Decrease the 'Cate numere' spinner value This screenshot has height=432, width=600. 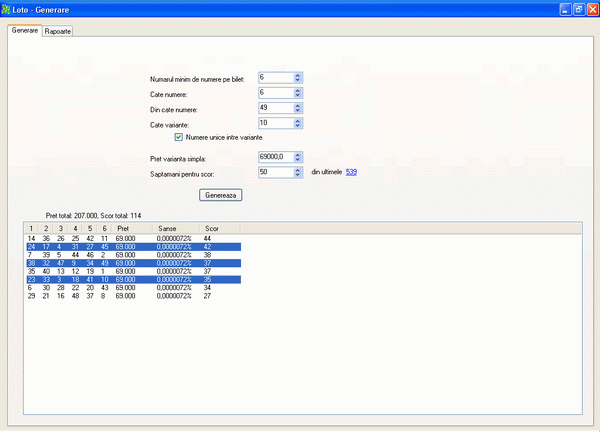(x=298, y=96)
